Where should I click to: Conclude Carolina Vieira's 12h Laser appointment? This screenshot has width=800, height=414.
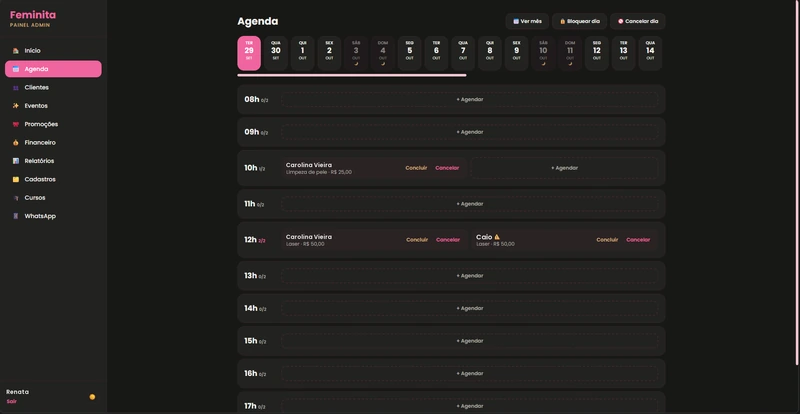click(417, 240)
